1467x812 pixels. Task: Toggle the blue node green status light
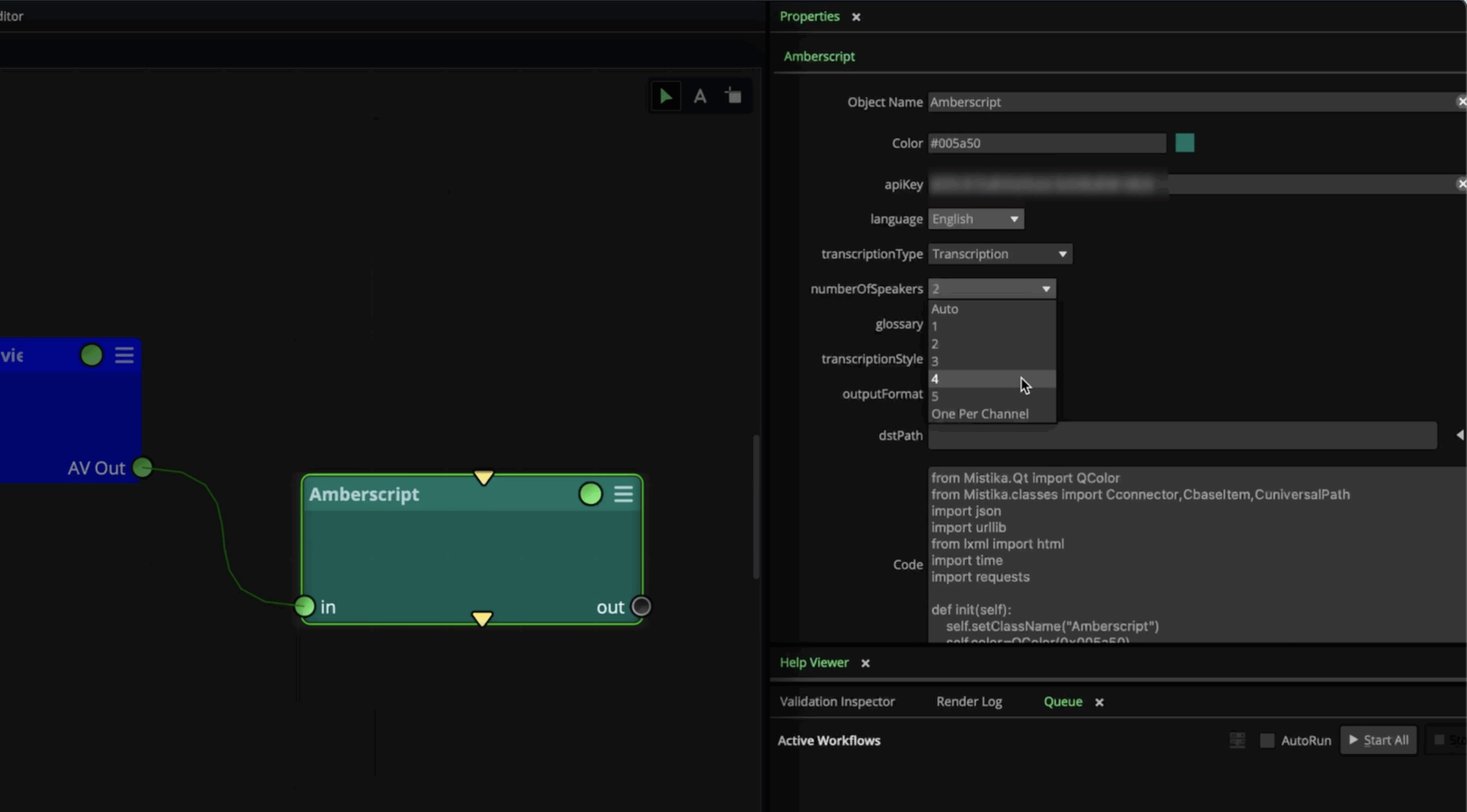[92, 355]
